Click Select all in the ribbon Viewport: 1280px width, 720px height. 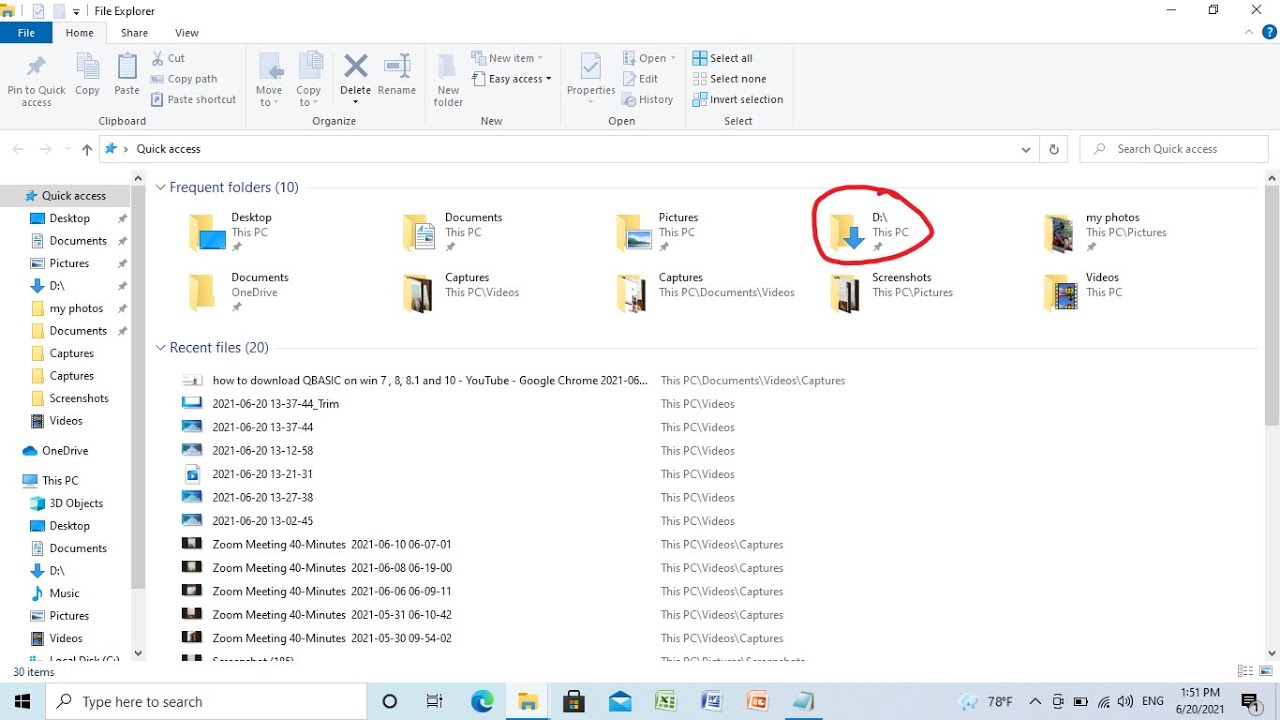click(722, 58)
